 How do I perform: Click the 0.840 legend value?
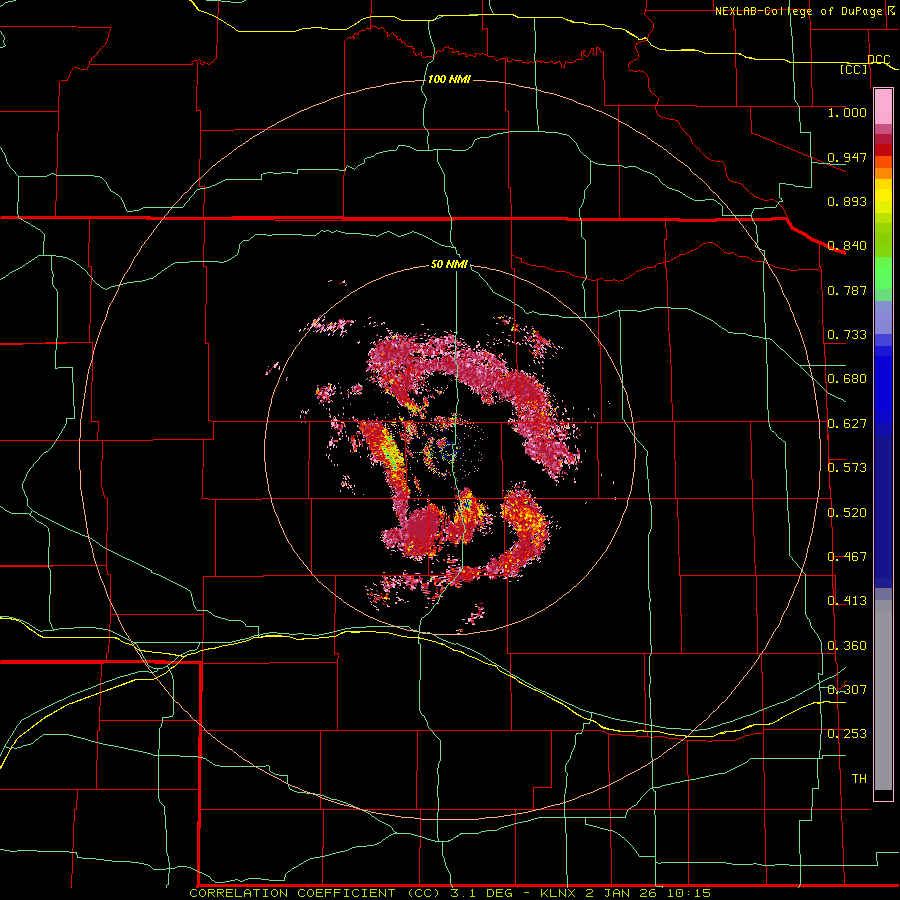[x=847, y=246]
